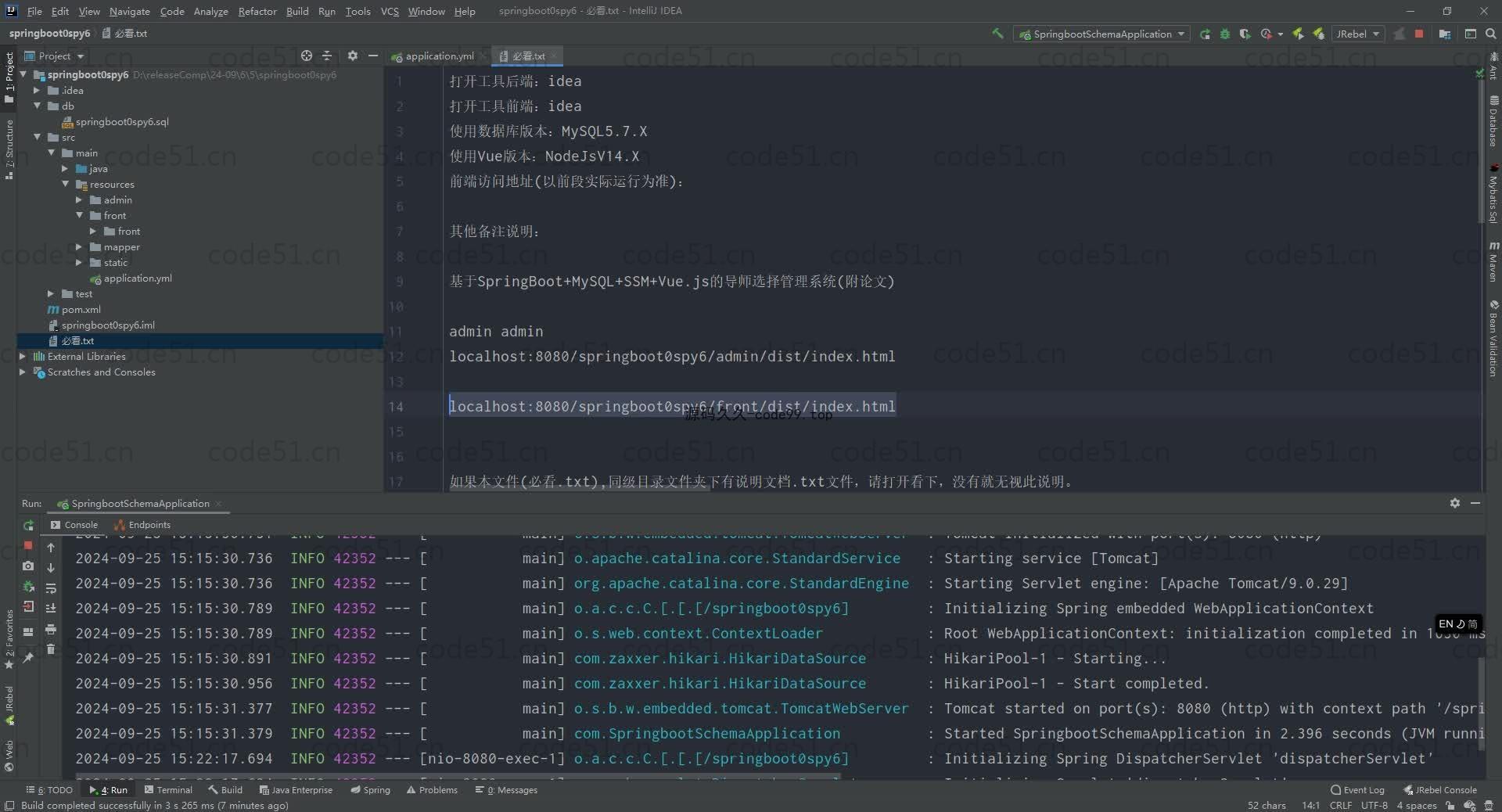Open Run panel settings gear
The image size is (1502, 812).
click(1455, 503)
